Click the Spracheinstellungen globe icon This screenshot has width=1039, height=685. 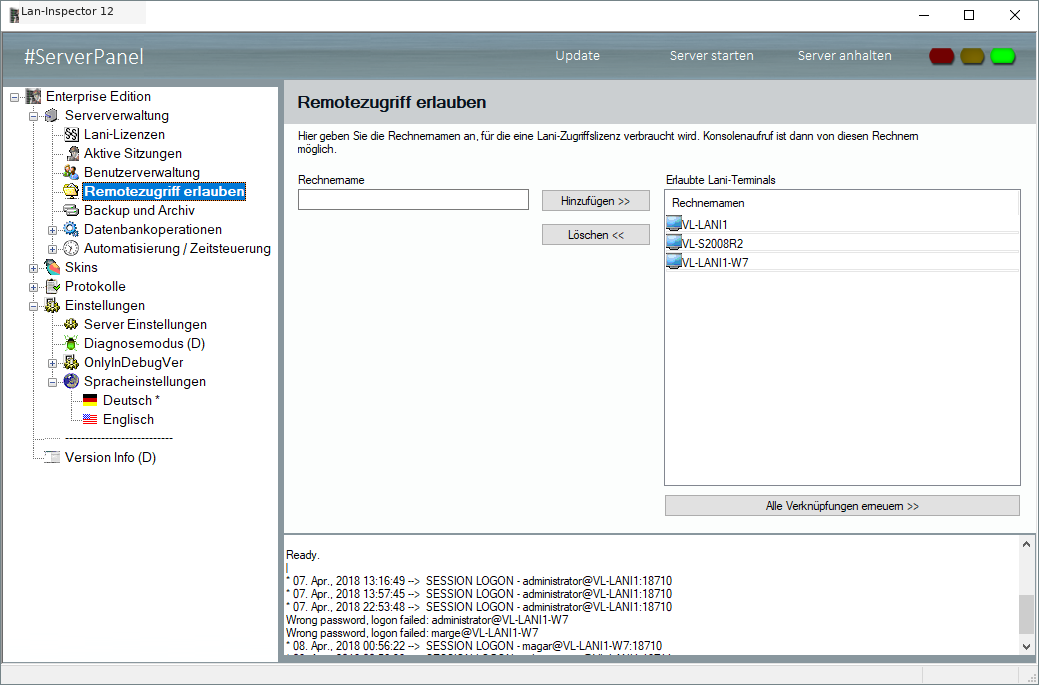coord(71,382)
